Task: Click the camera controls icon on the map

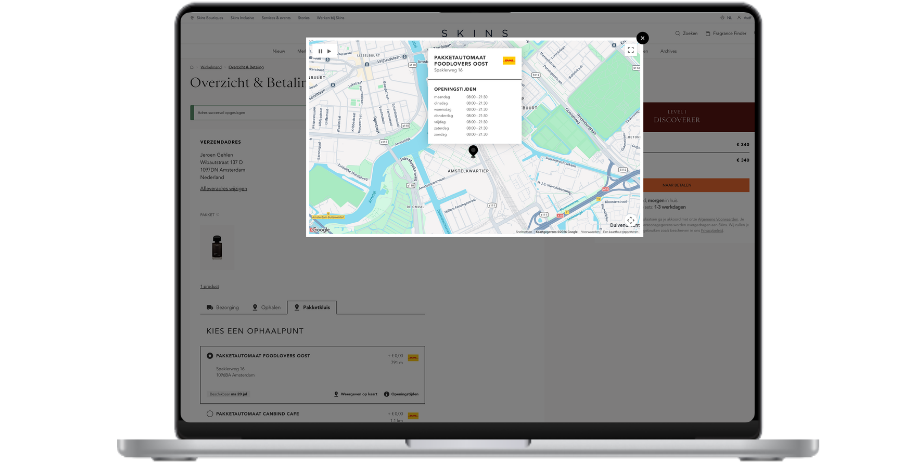Action: (630, 220)
